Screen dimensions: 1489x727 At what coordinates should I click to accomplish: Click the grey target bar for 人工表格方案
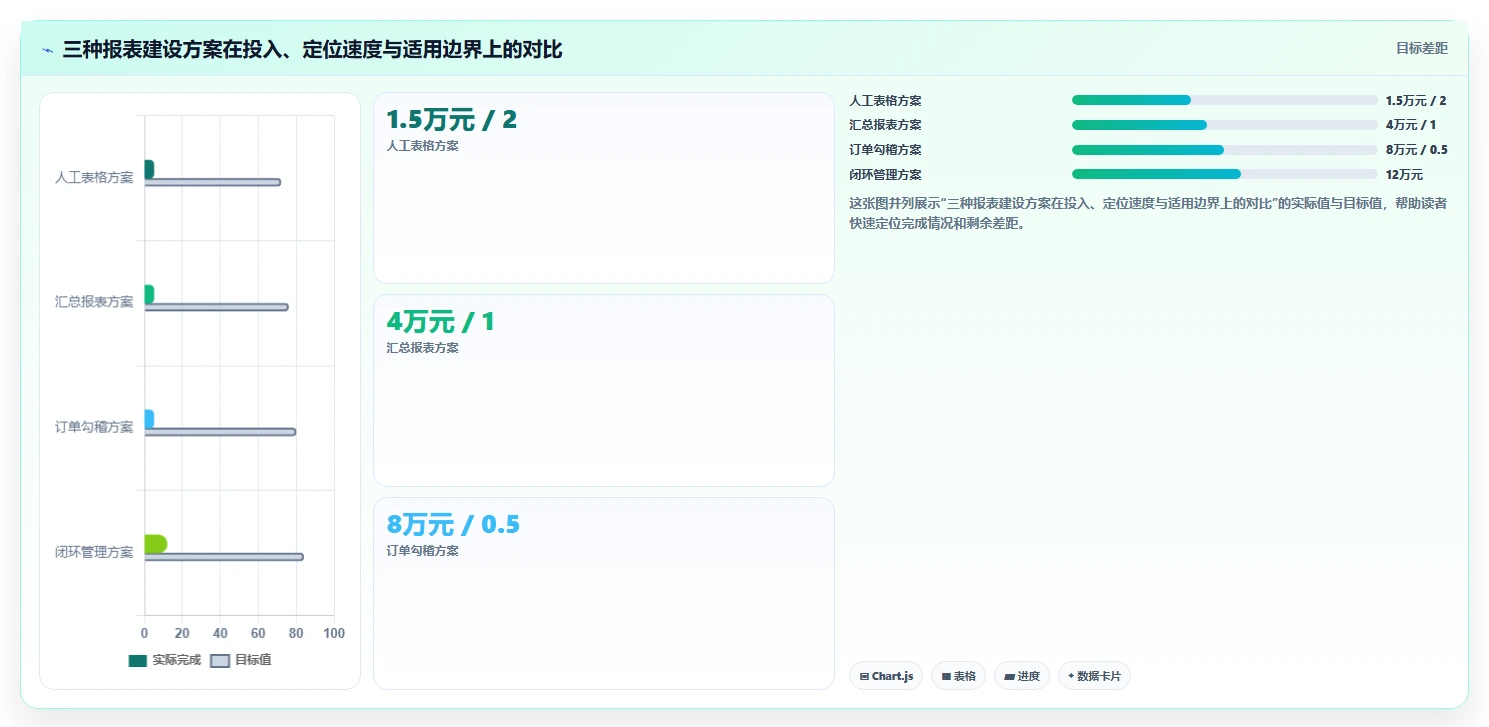point(212,182)
